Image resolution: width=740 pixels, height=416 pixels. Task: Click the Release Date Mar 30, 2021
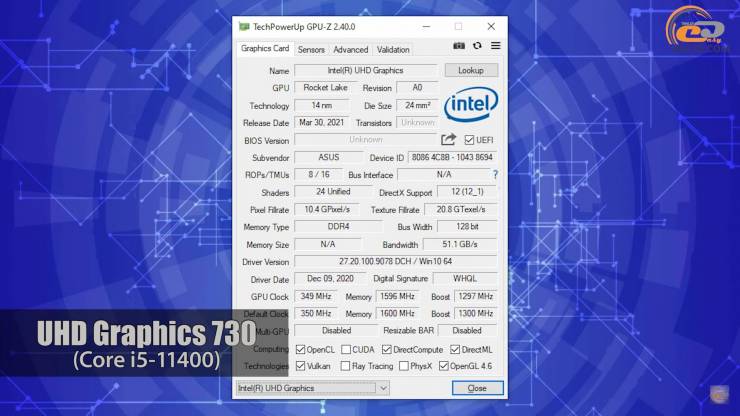[x=321, y=123]
